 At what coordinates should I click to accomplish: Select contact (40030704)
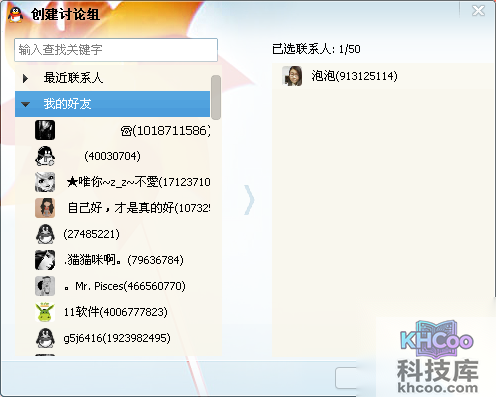(x=112, y=156)
